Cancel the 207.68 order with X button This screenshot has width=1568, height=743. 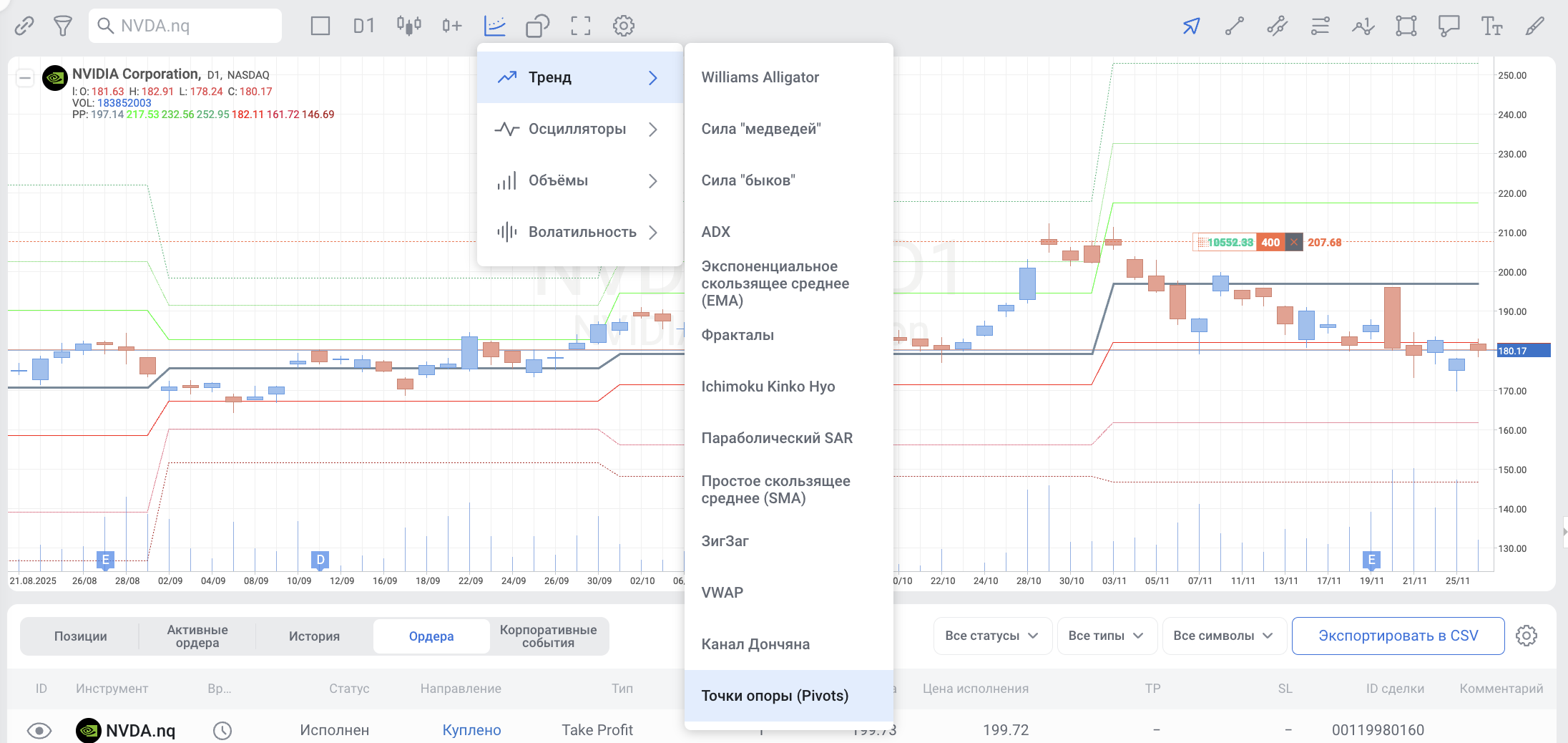coord(1293,242)
